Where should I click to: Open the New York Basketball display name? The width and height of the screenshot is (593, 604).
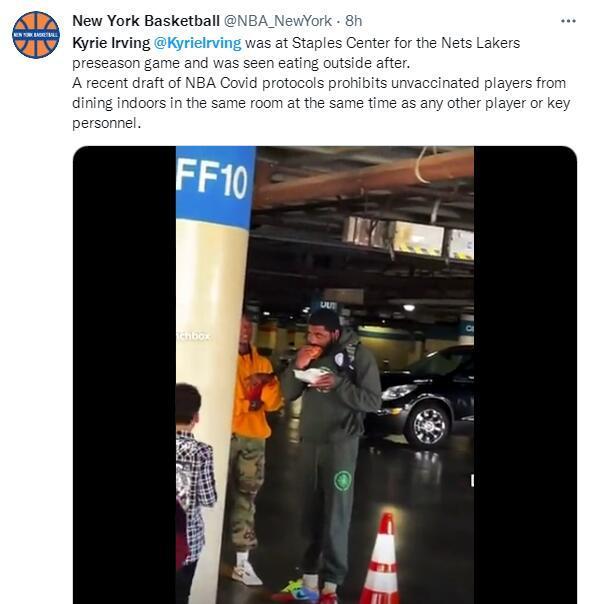click(x=146, y=21)
